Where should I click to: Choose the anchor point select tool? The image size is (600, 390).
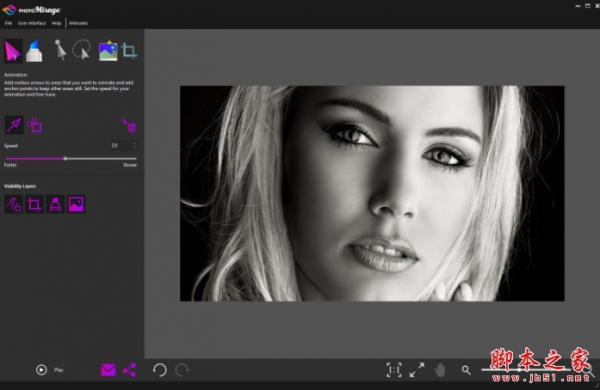60,50
